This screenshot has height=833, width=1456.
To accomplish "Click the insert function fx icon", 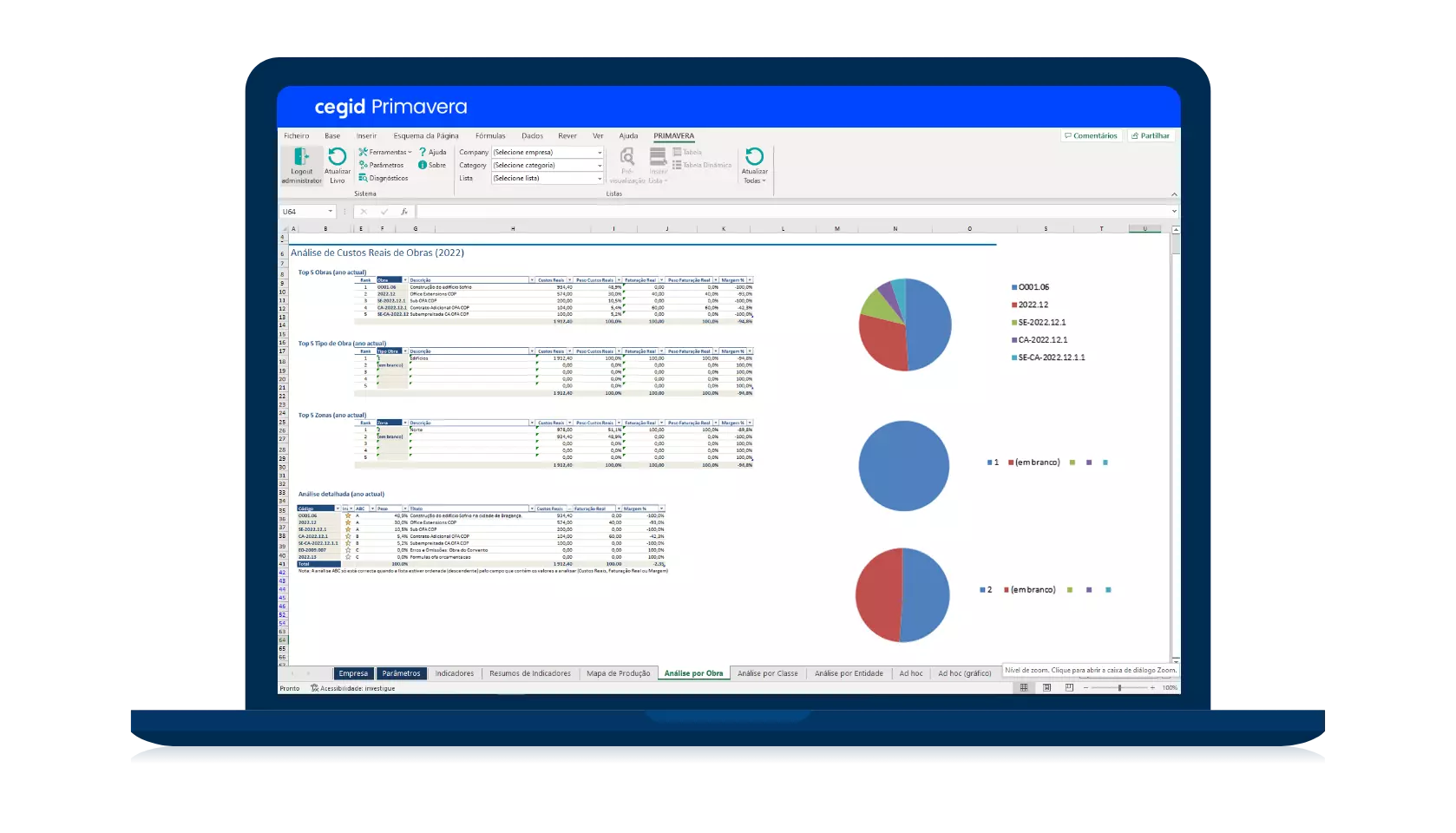I will click(x=404, y=212).
